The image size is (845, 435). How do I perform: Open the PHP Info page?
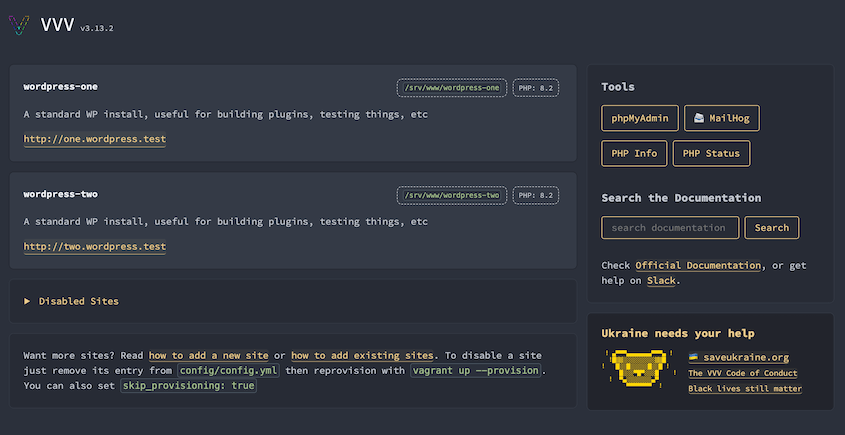coord(634,154)
